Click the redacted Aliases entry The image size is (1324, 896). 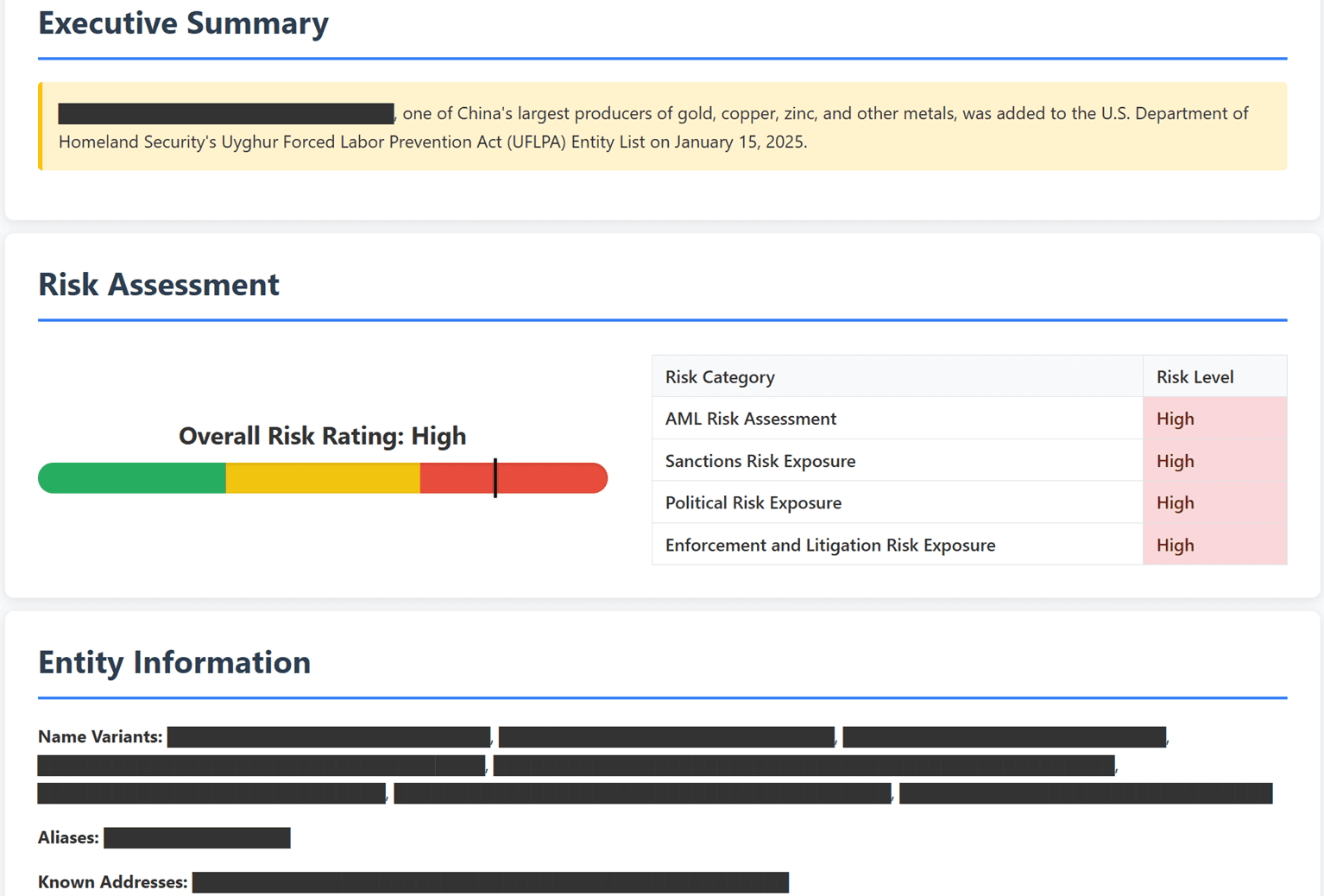197,837
